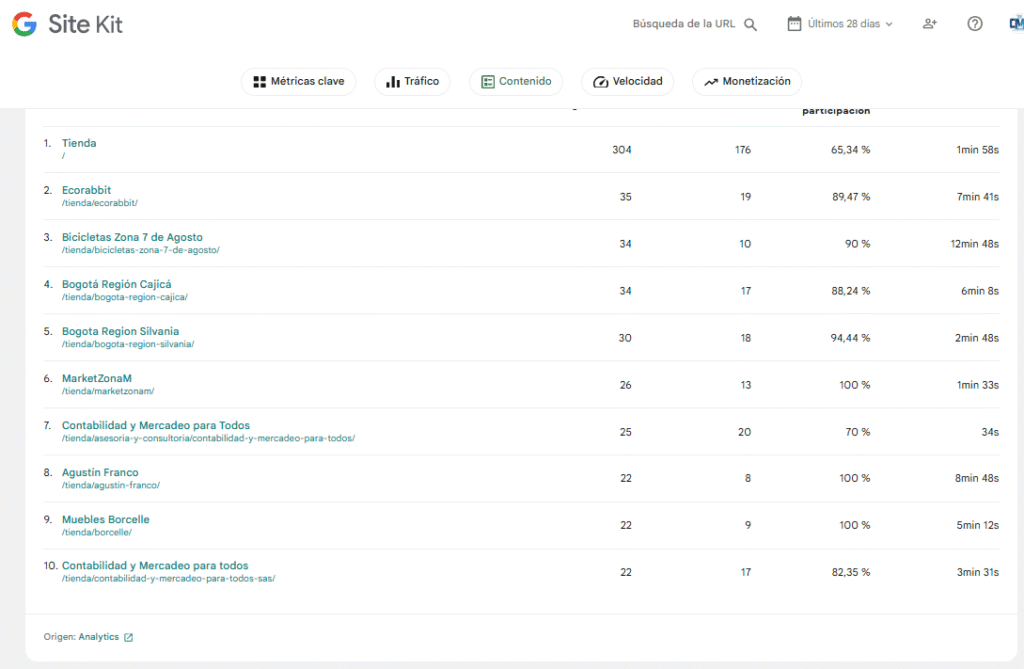Click the /tienda/ecorabbit/ URL text

click(100, 203)
